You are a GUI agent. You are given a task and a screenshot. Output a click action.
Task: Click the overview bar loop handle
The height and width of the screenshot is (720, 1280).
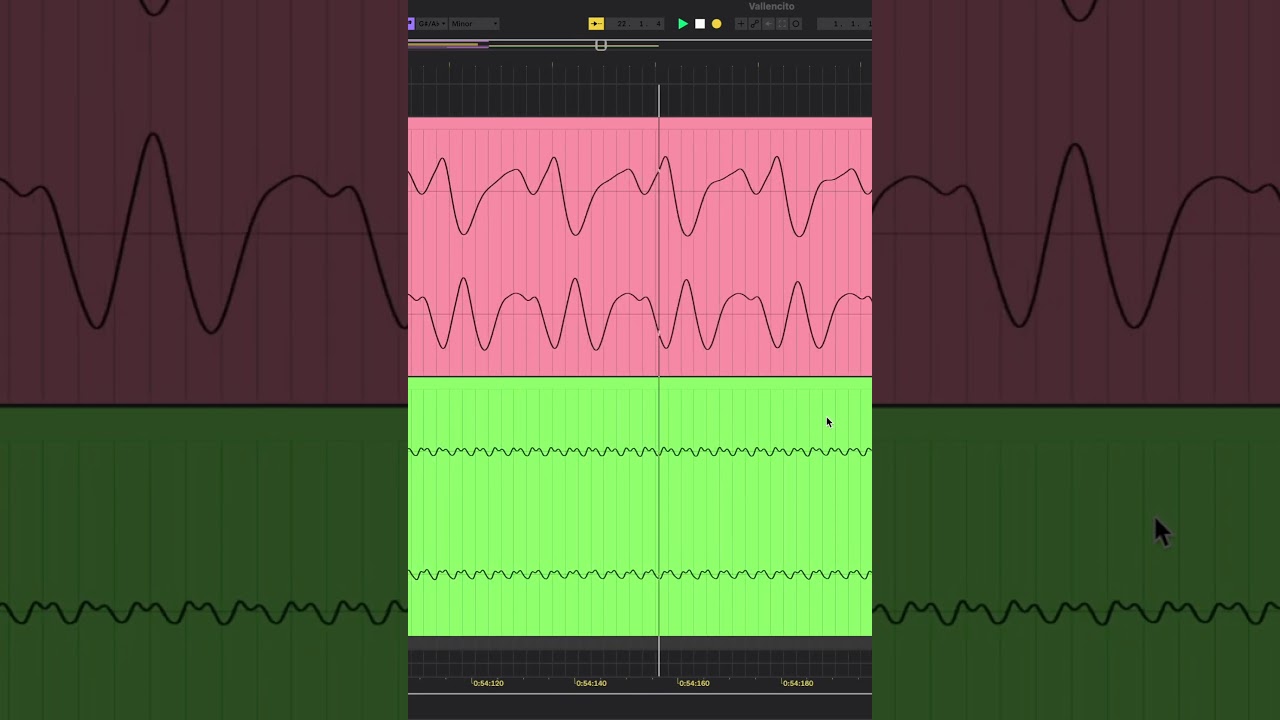click(601, 45)
